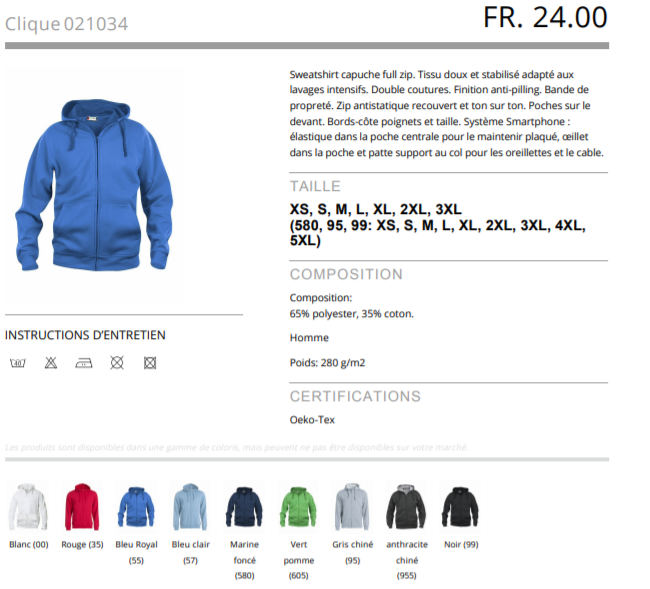Click the 40° wash care icon
Screen dimensions: 650x589
18,363
